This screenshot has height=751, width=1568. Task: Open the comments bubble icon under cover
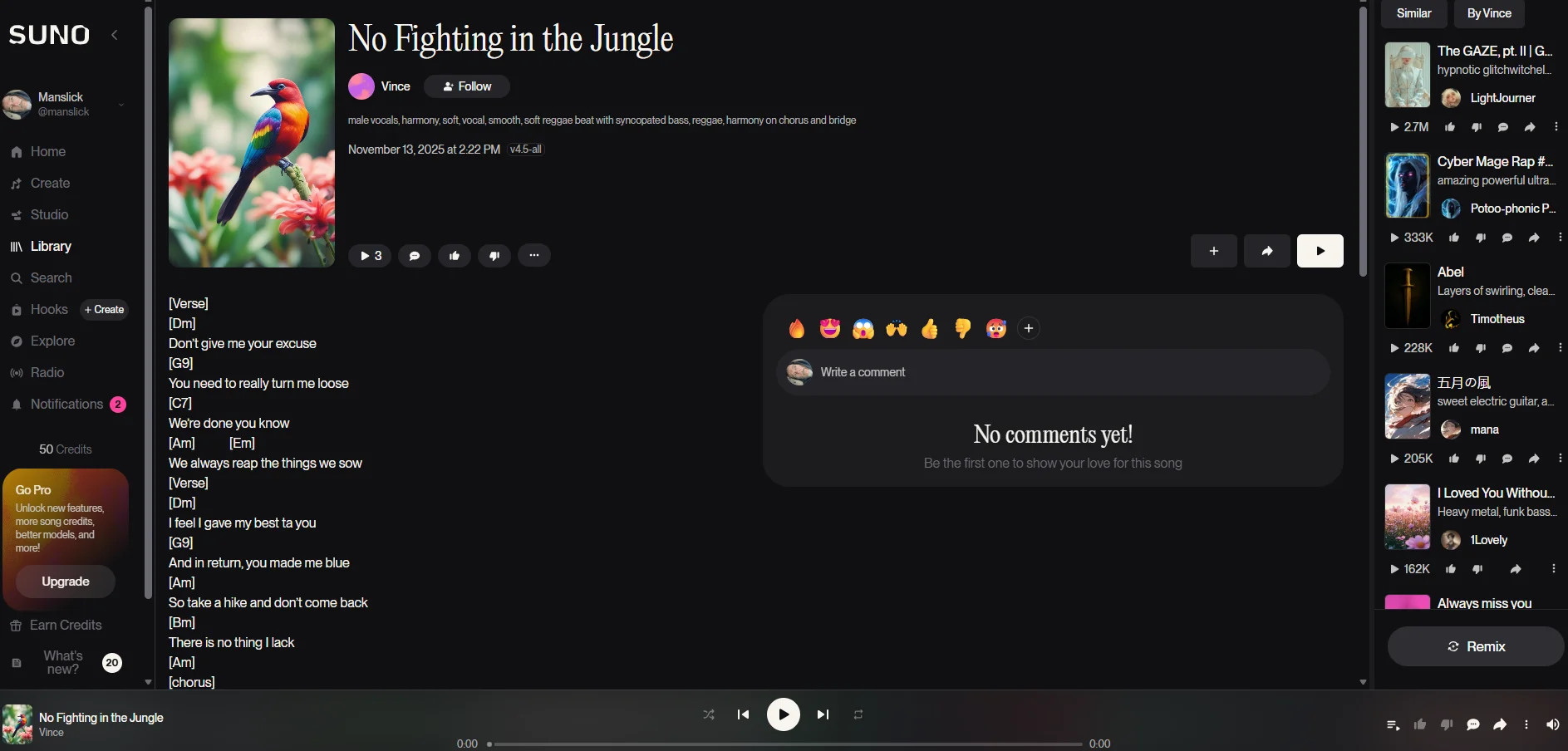415,255
